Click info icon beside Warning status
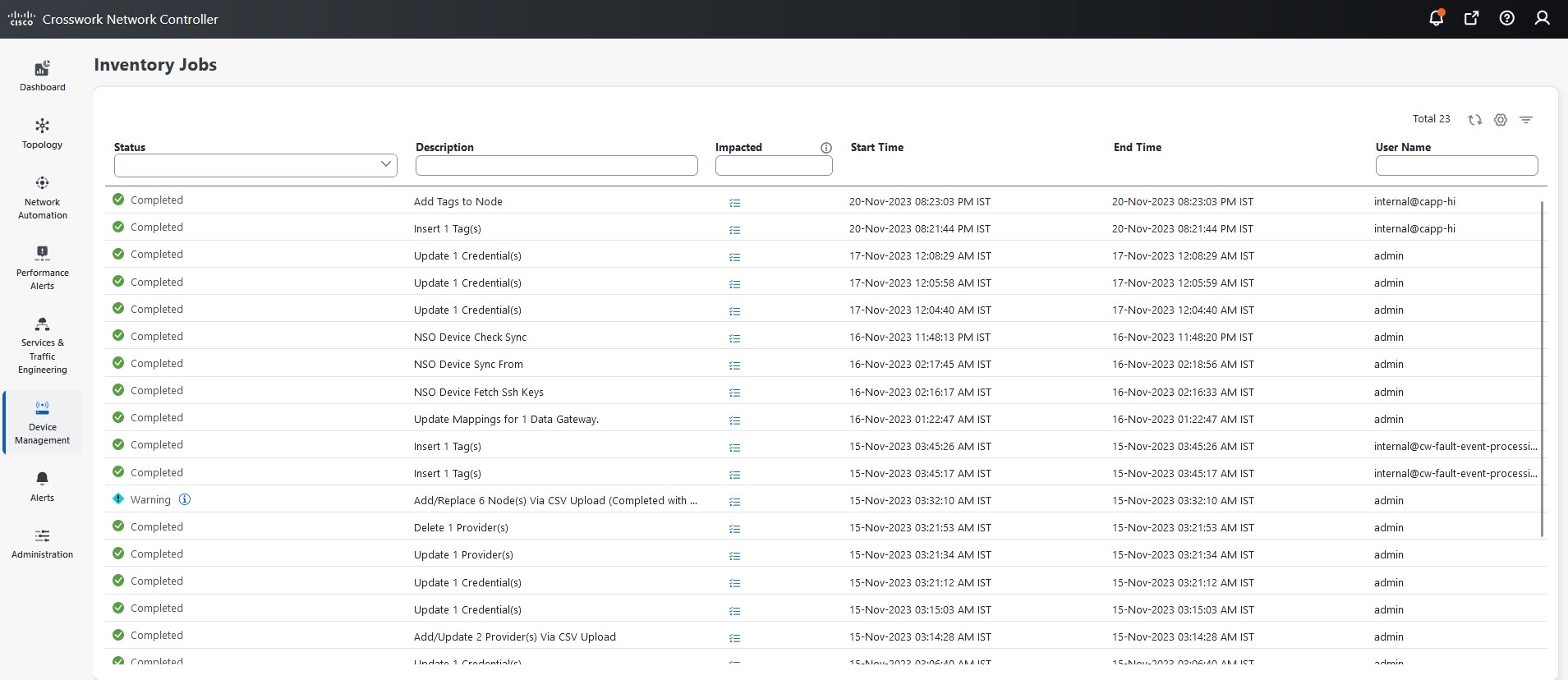Screen dimensions: 1568x680 [x=185, y=499]
